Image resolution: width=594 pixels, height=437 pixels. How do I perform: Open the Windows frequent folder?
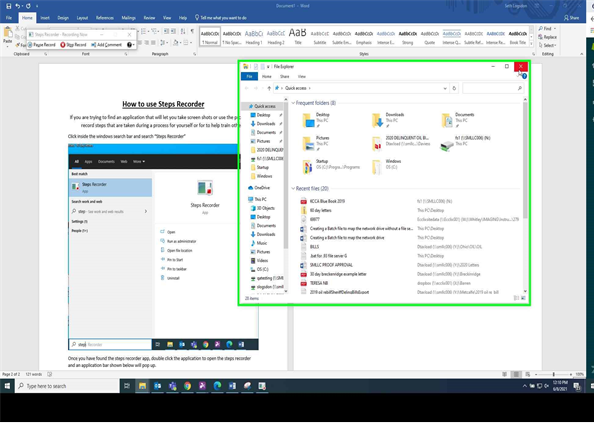pos(386,167)
